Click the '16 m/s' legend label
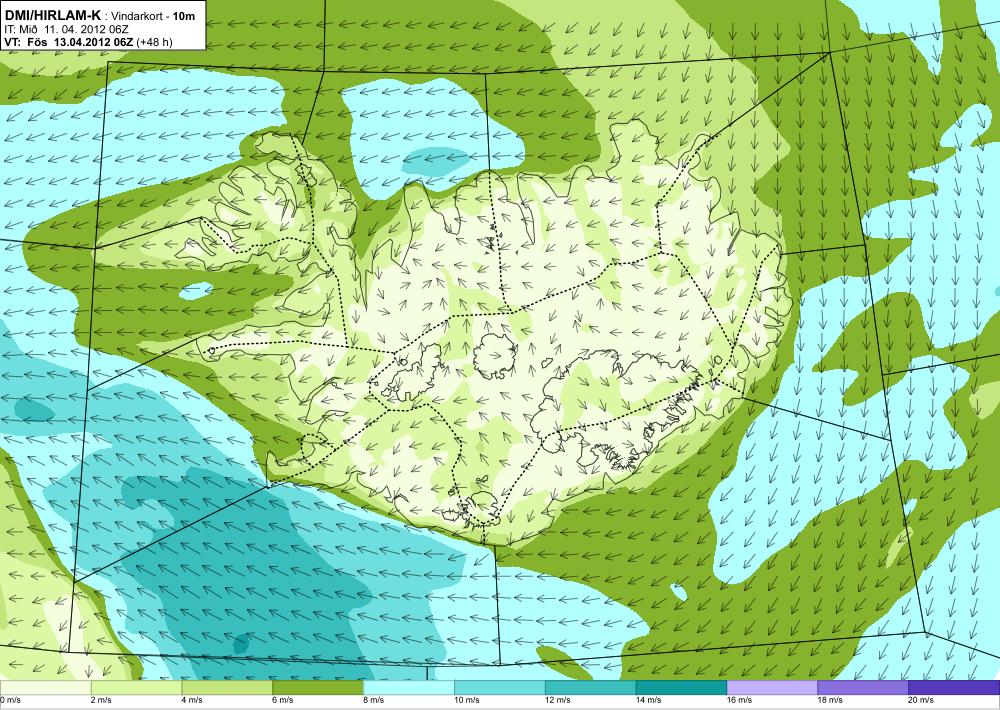This screenshot has height=710, width=1000. pos(740,700)
